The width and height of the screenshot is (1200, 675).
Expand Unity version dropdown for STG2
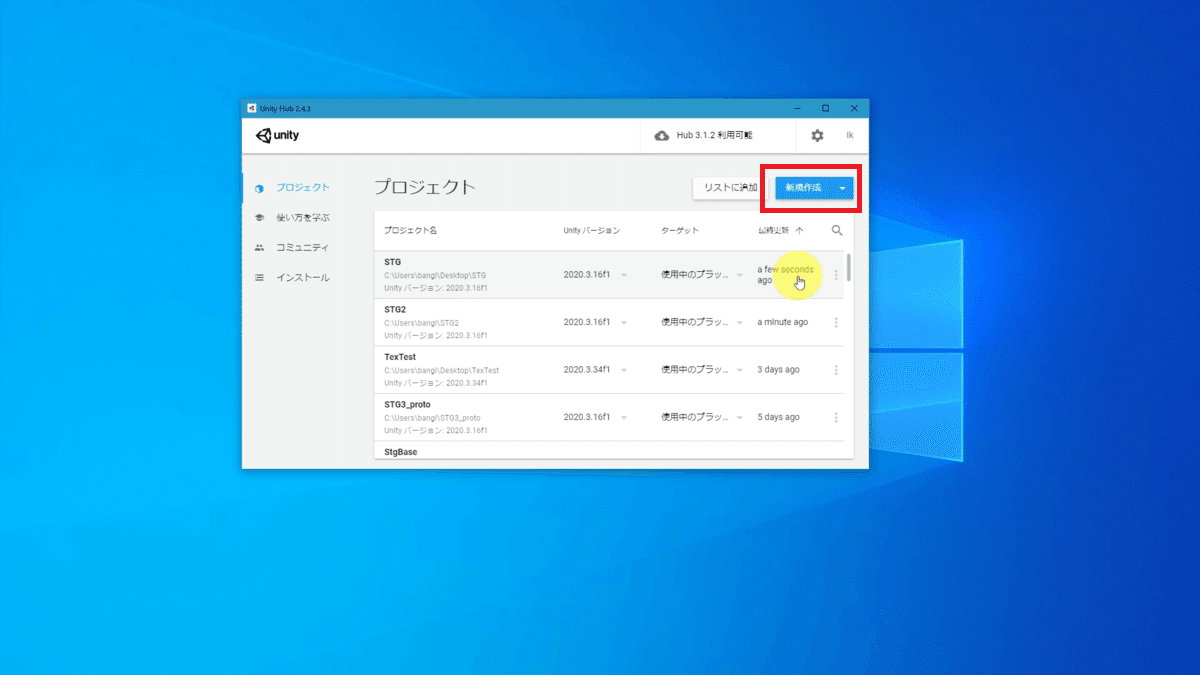[624, 323]
